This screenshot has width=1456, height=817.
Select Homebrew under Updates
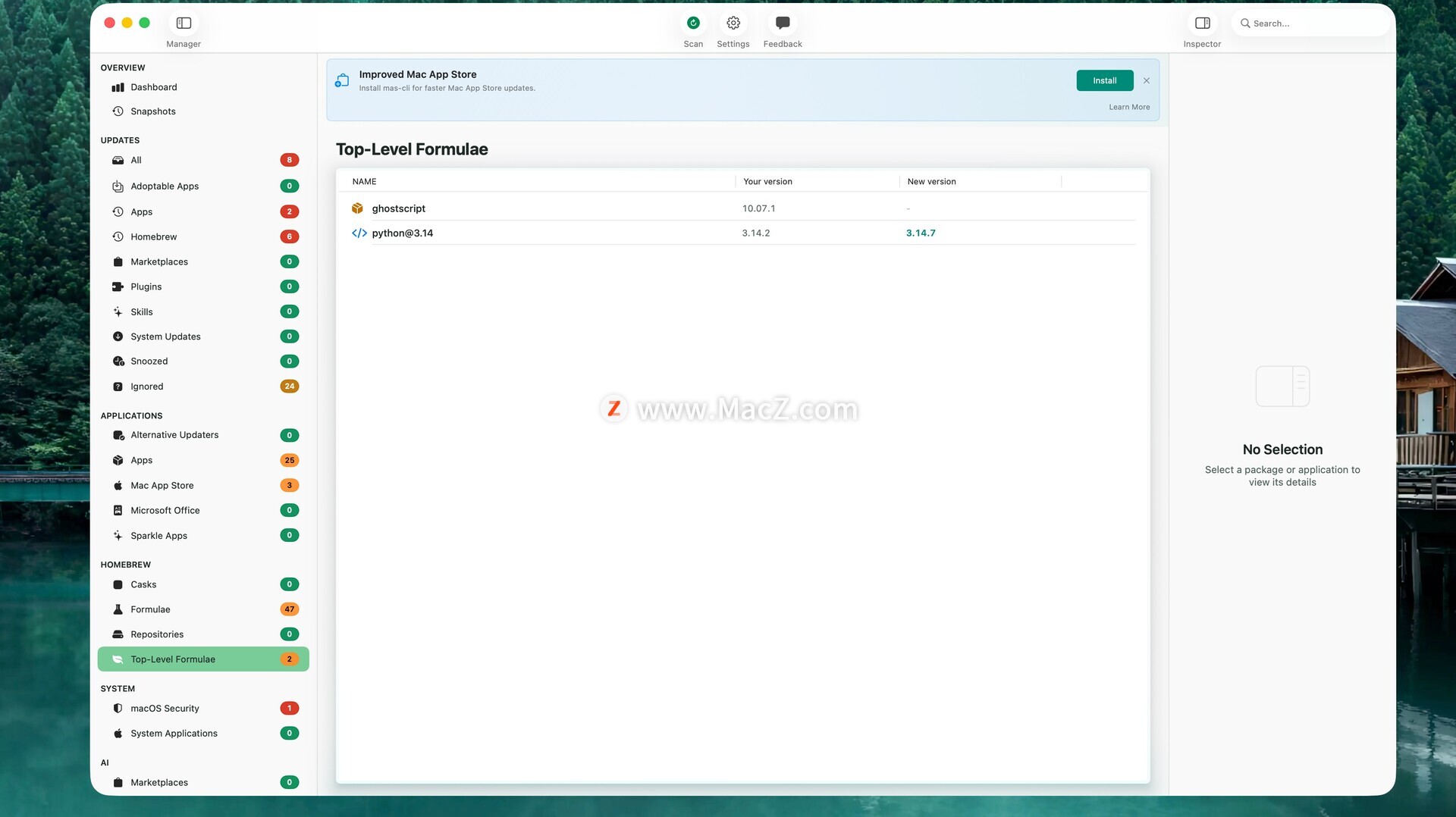[x=203, y=237]
